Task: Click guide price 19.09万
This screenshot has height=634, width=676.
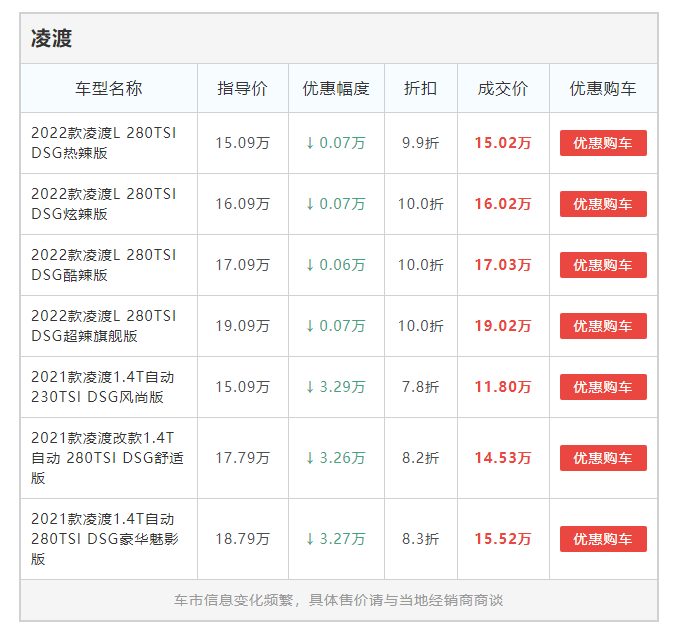Action: click(242, 326)
